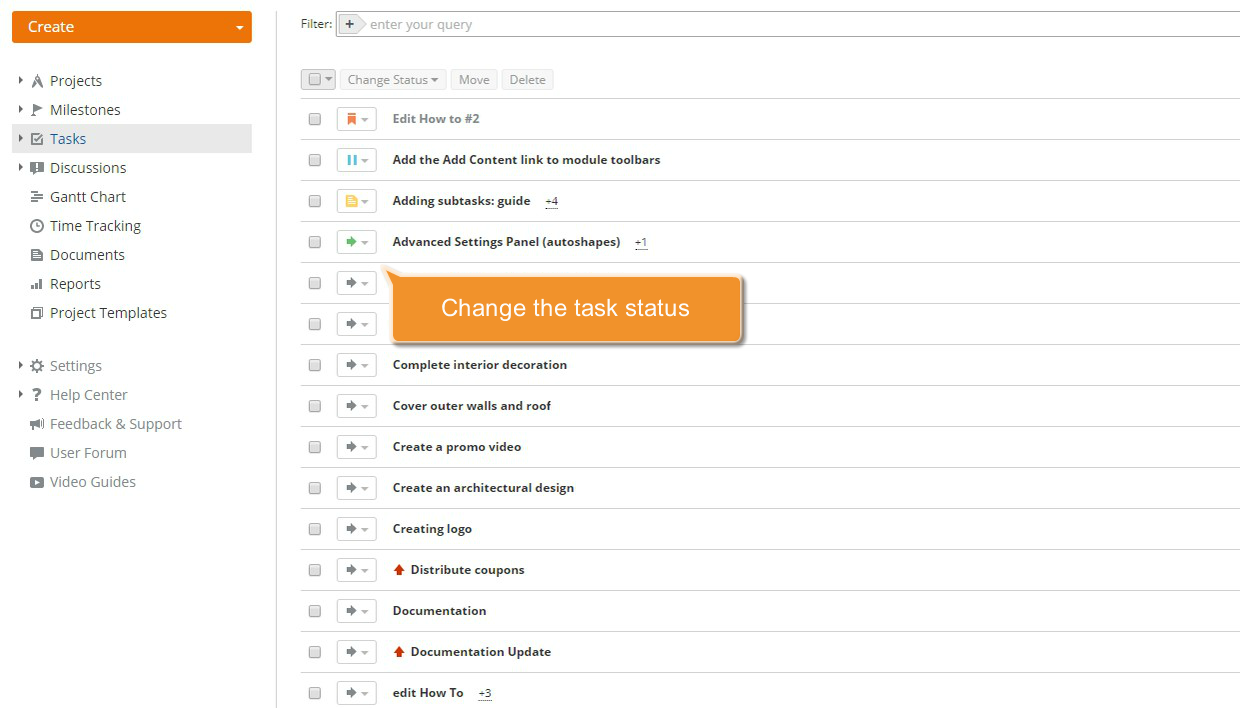1240x708 pixels.
Task: Open the Reports section
Action: [75, 283]
